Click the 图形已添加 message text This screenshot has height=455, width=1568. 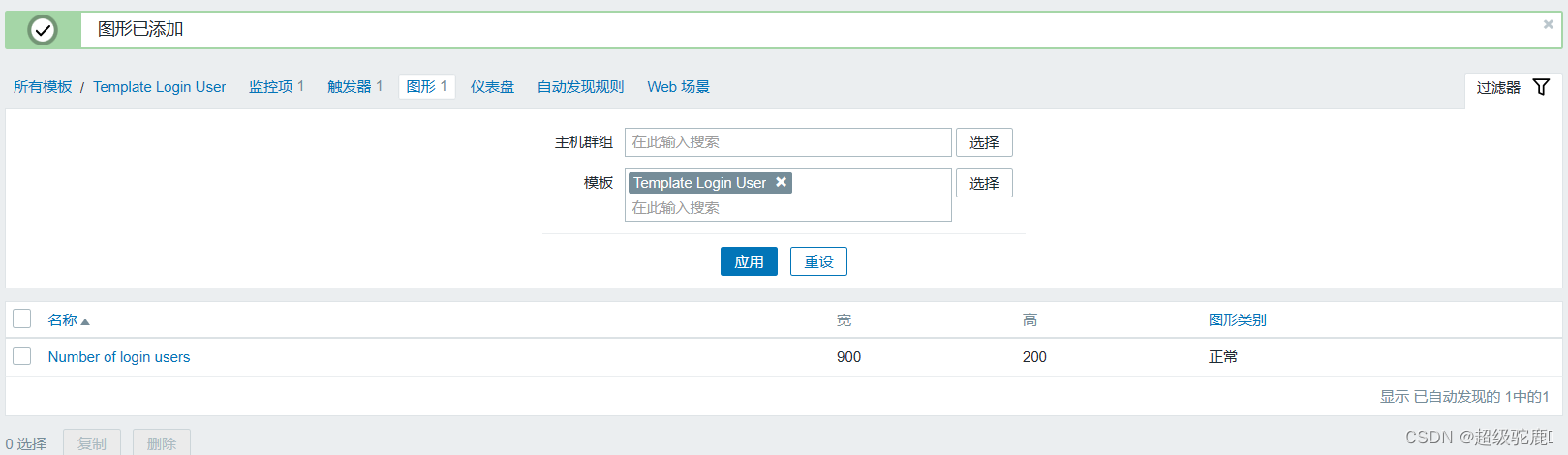(140, 30)
